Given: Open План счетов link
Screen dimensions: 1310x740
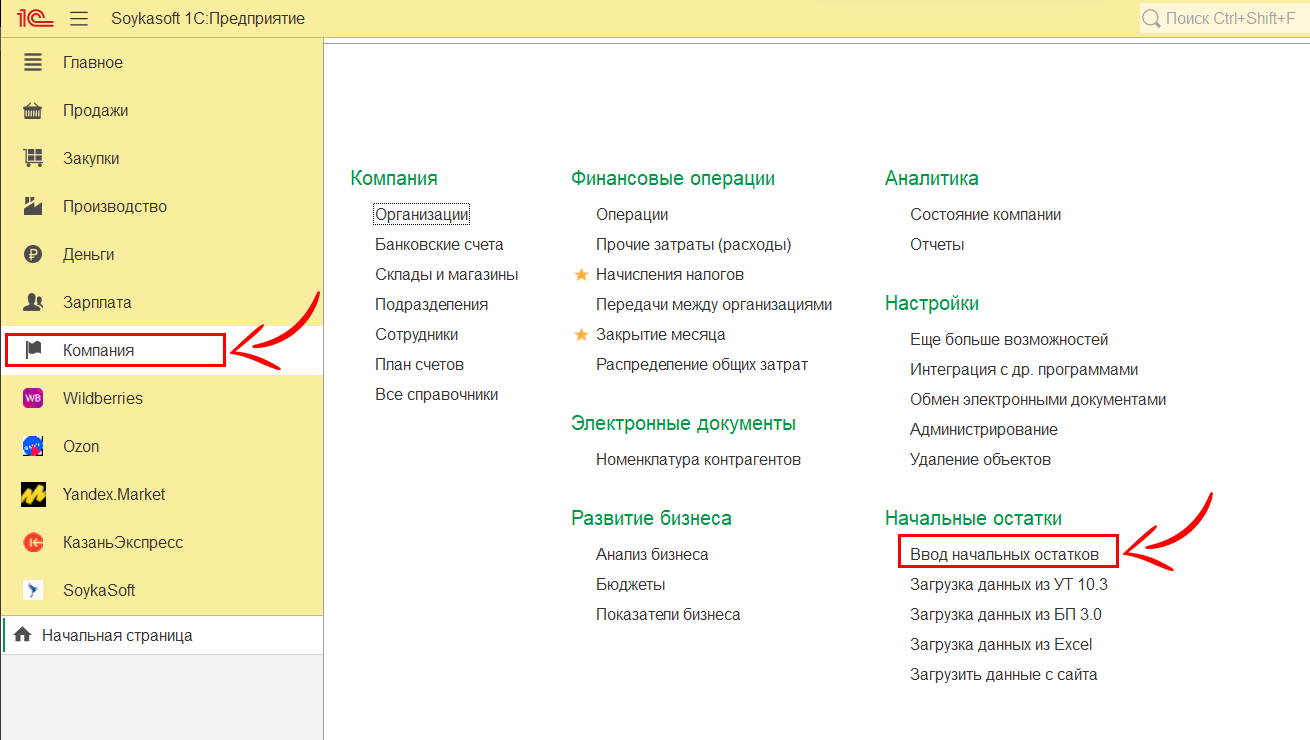Looking at the screenshot, I should [419, 364].
